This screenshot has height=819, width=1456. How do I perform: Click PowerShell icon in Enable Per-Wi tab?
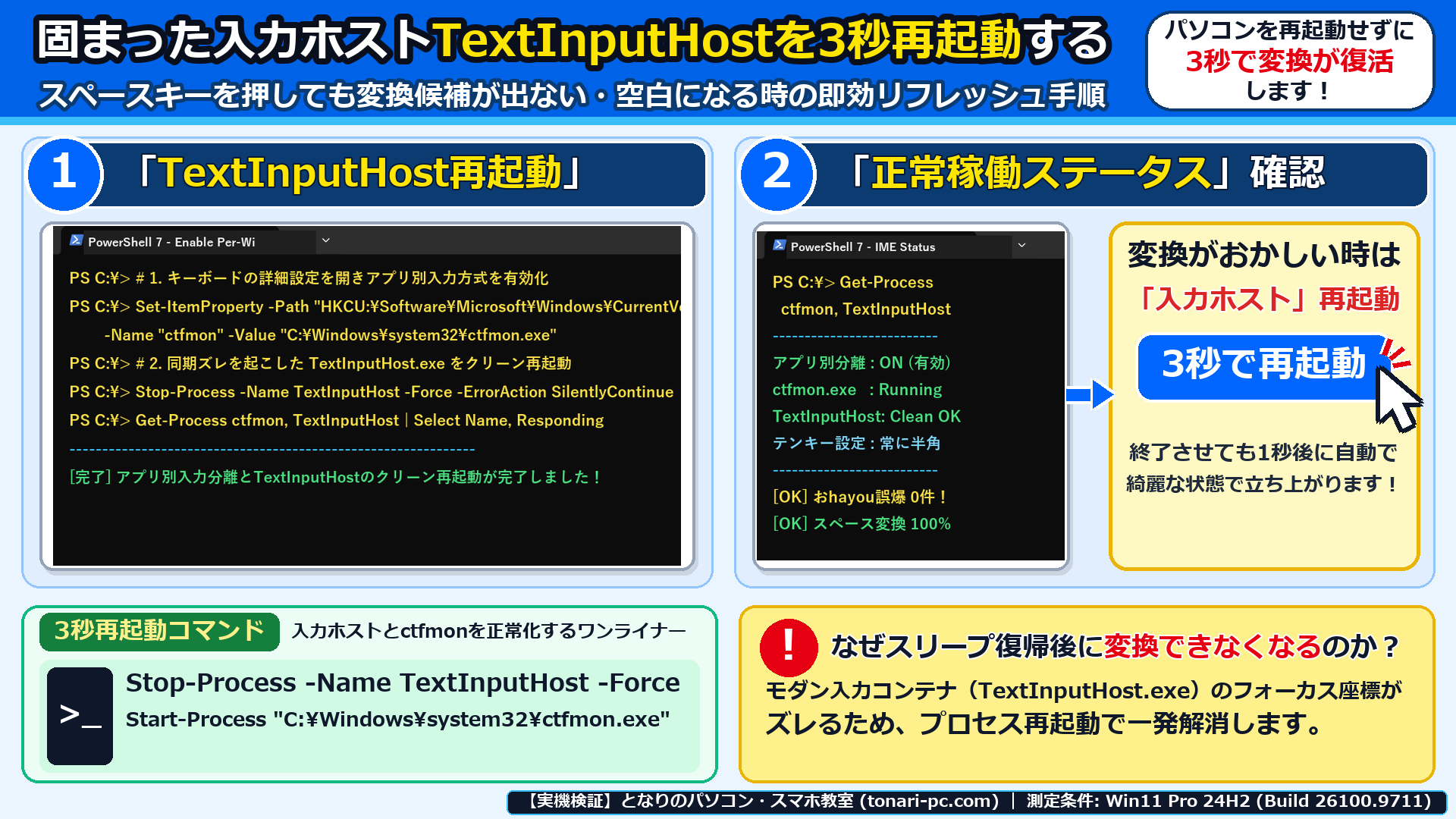76,240
